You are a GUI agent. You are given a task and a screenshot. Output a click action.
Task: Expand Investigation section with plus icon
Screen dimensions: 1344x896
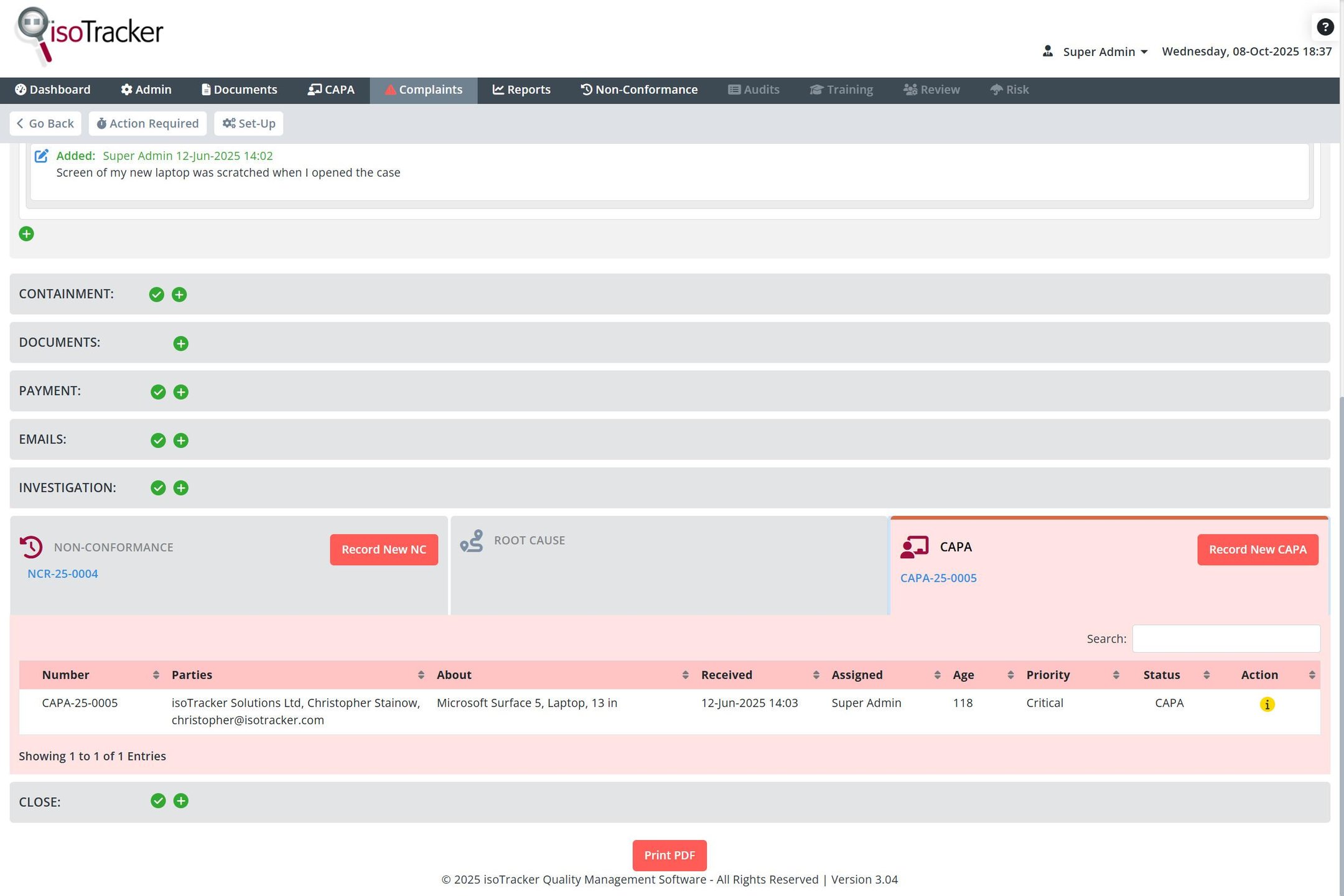tap(180, 488)
